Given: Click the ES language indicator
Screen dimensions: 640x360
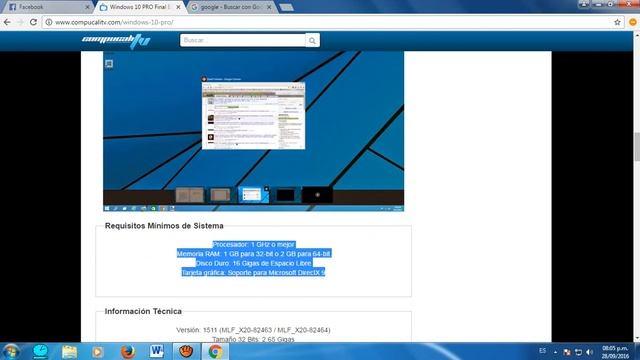Looking at the screenshot, I should pos(542,351).
